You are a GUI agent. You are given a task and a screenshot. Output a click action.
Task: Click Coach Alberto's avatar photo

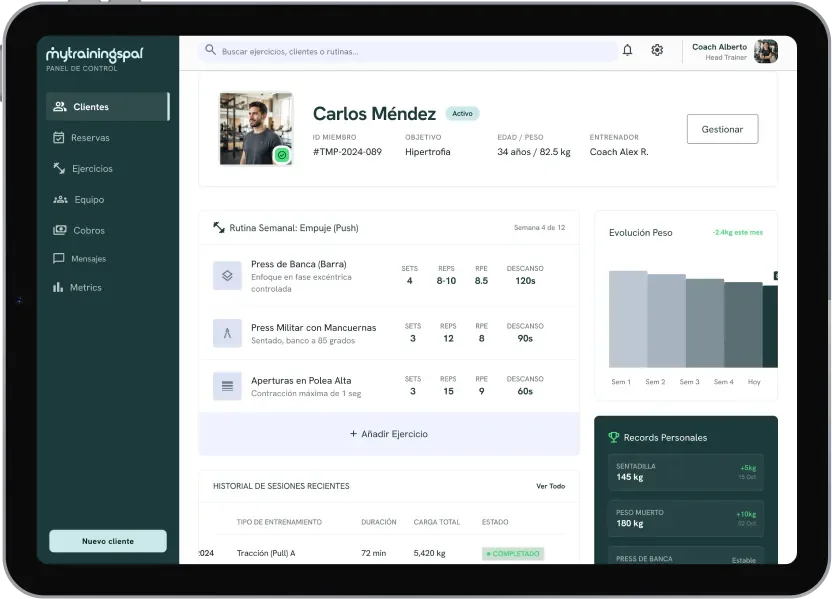[766, 51]
